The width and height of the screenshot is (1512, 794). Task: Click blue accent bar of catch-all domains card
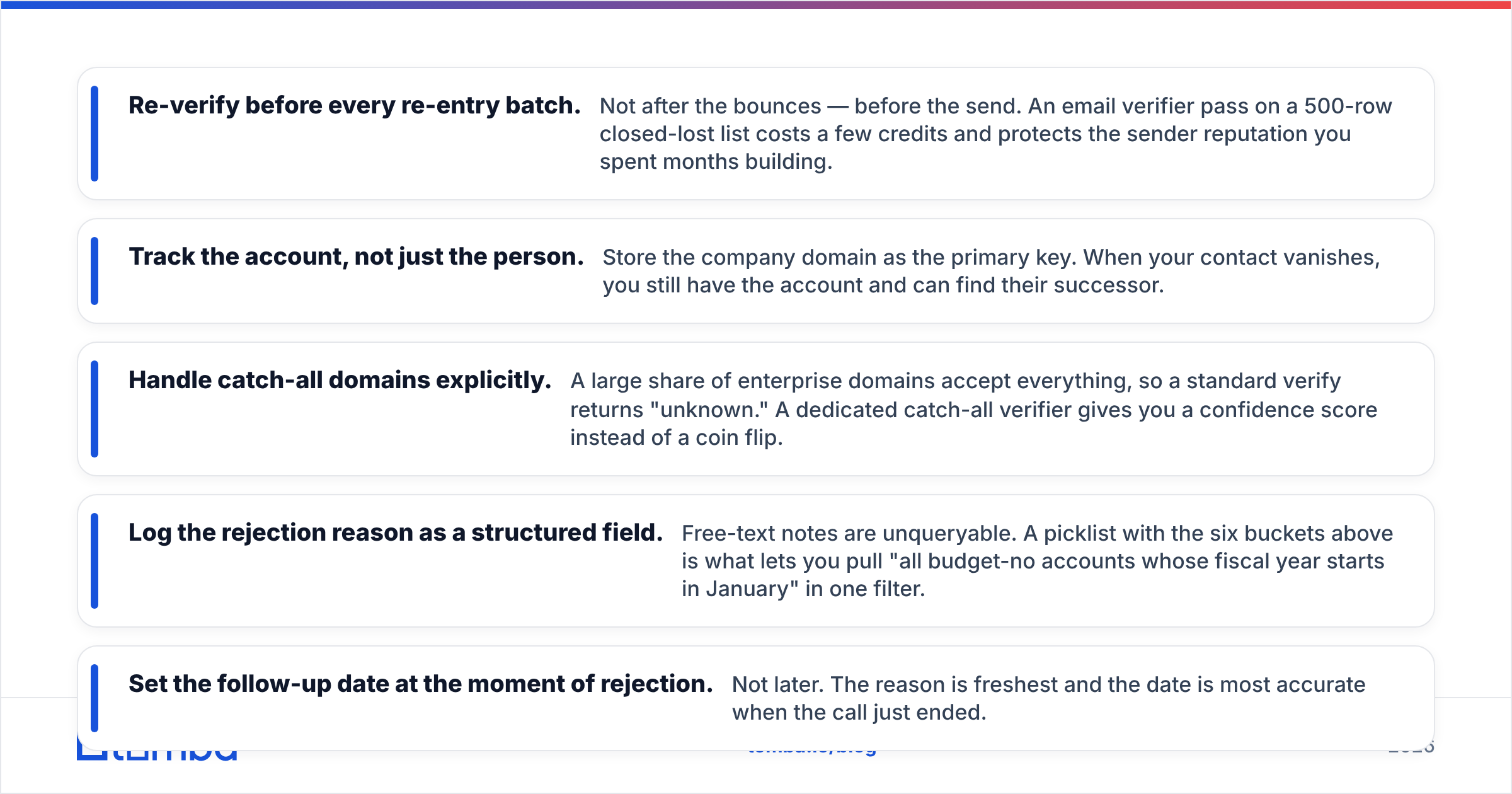point(94,409)
